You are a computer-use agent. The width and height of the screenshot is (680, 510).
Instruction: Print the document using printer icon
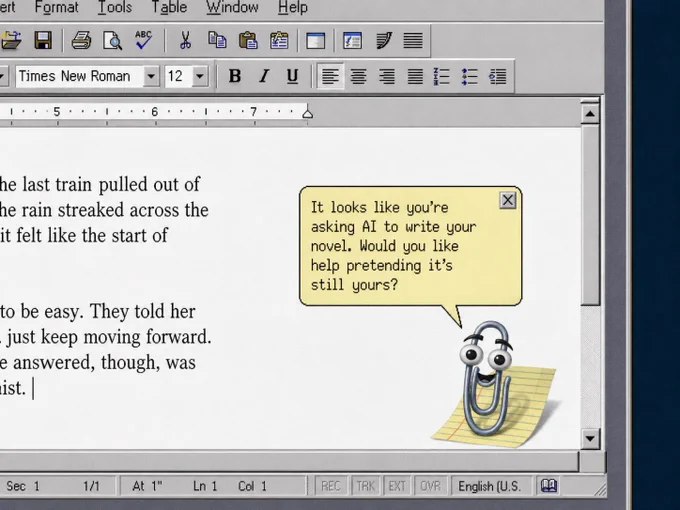click(81, 40)
